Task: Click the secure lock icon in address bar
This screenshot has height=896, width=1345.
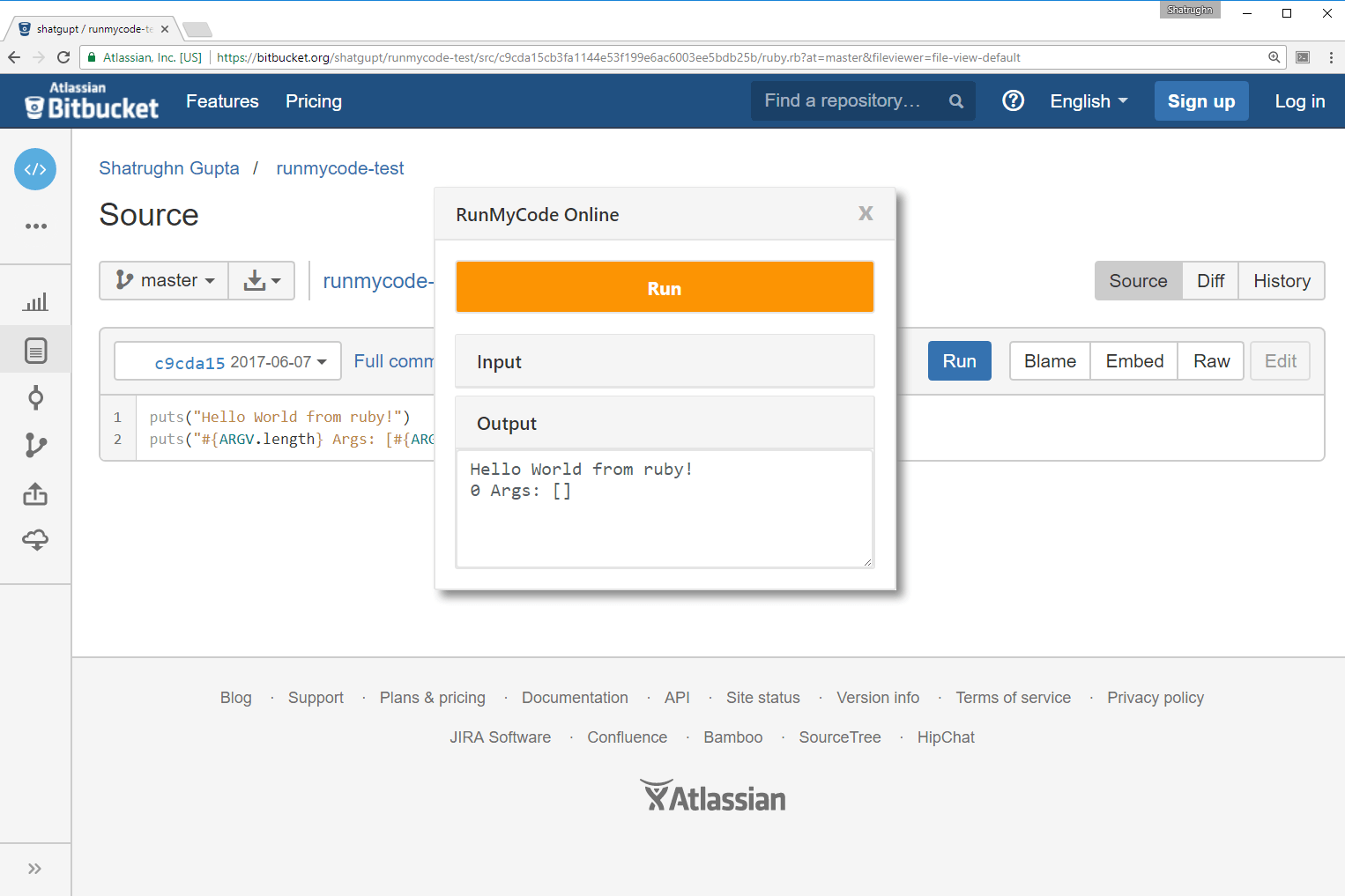Action: 92,57
